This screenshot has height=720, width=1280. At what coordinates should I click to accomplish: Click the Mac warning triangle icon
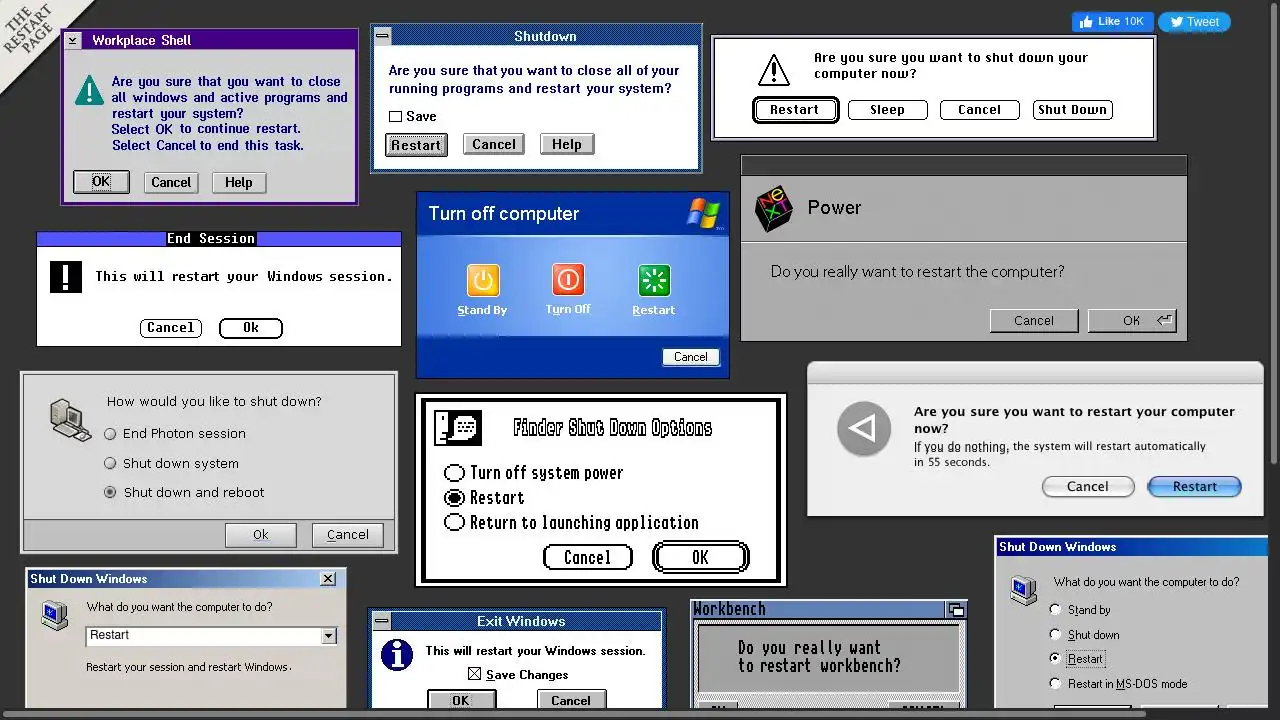pyautogui.click(x=774, y=69)
